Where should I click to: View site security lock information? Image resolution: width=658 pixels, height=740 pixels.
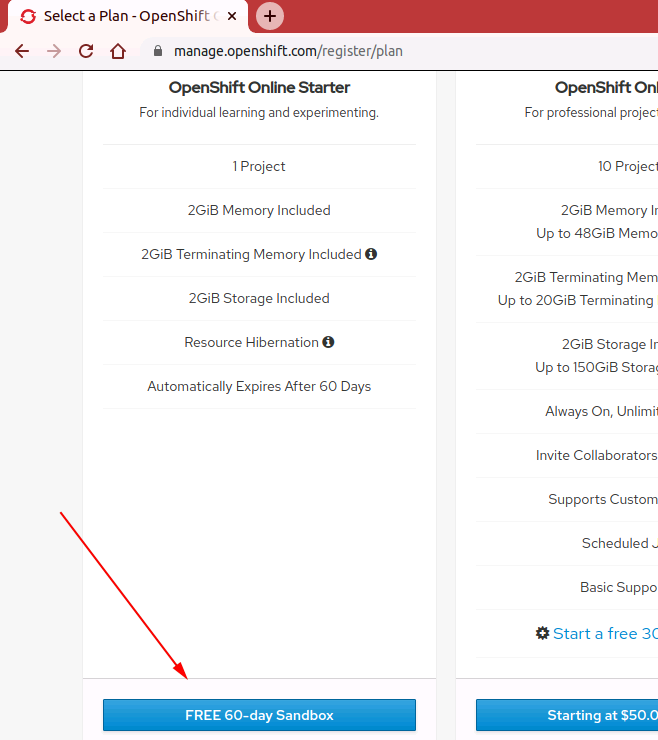tap(158, 51)
